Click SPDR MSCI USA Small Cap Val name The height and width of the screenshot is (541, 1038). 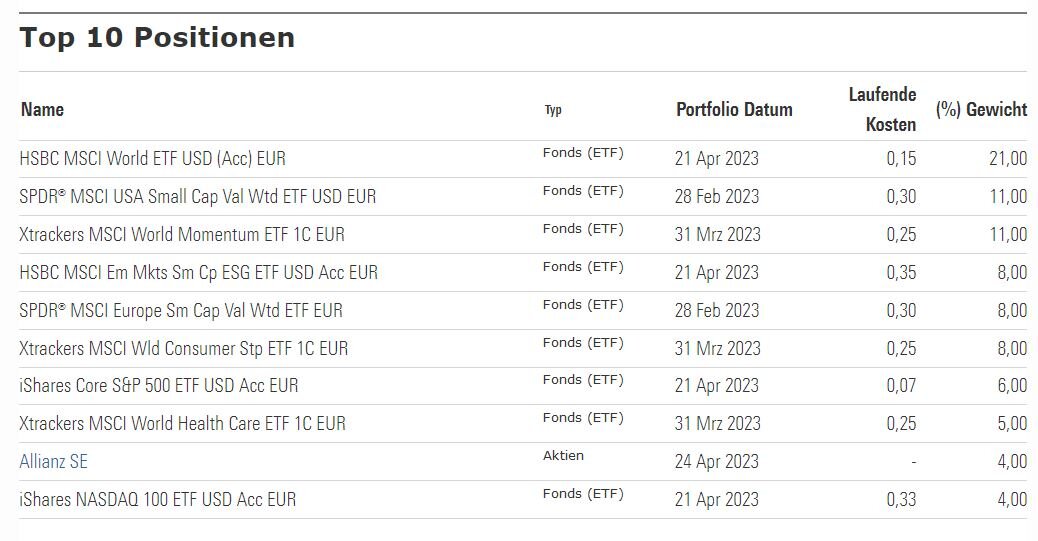[x=198, y=197]
